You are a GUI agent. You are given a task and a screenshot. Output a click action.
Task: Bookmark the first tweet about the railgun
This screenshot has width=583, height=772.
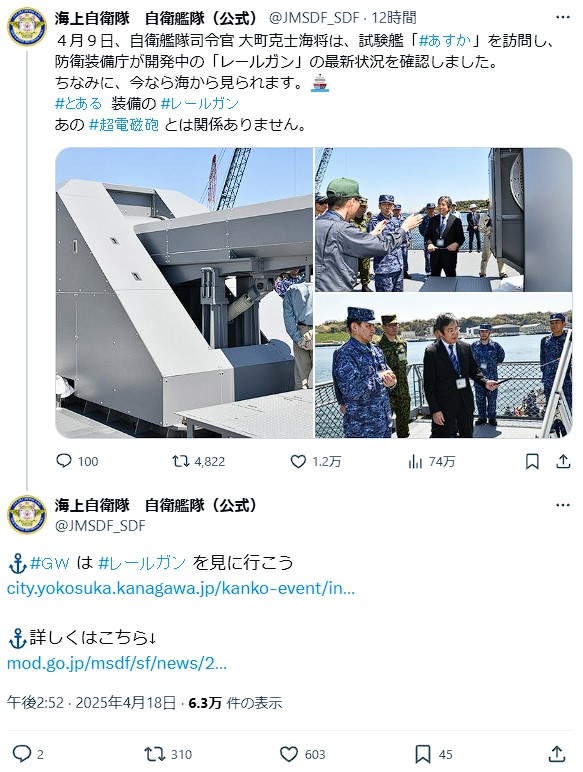(x=532, y=461)
